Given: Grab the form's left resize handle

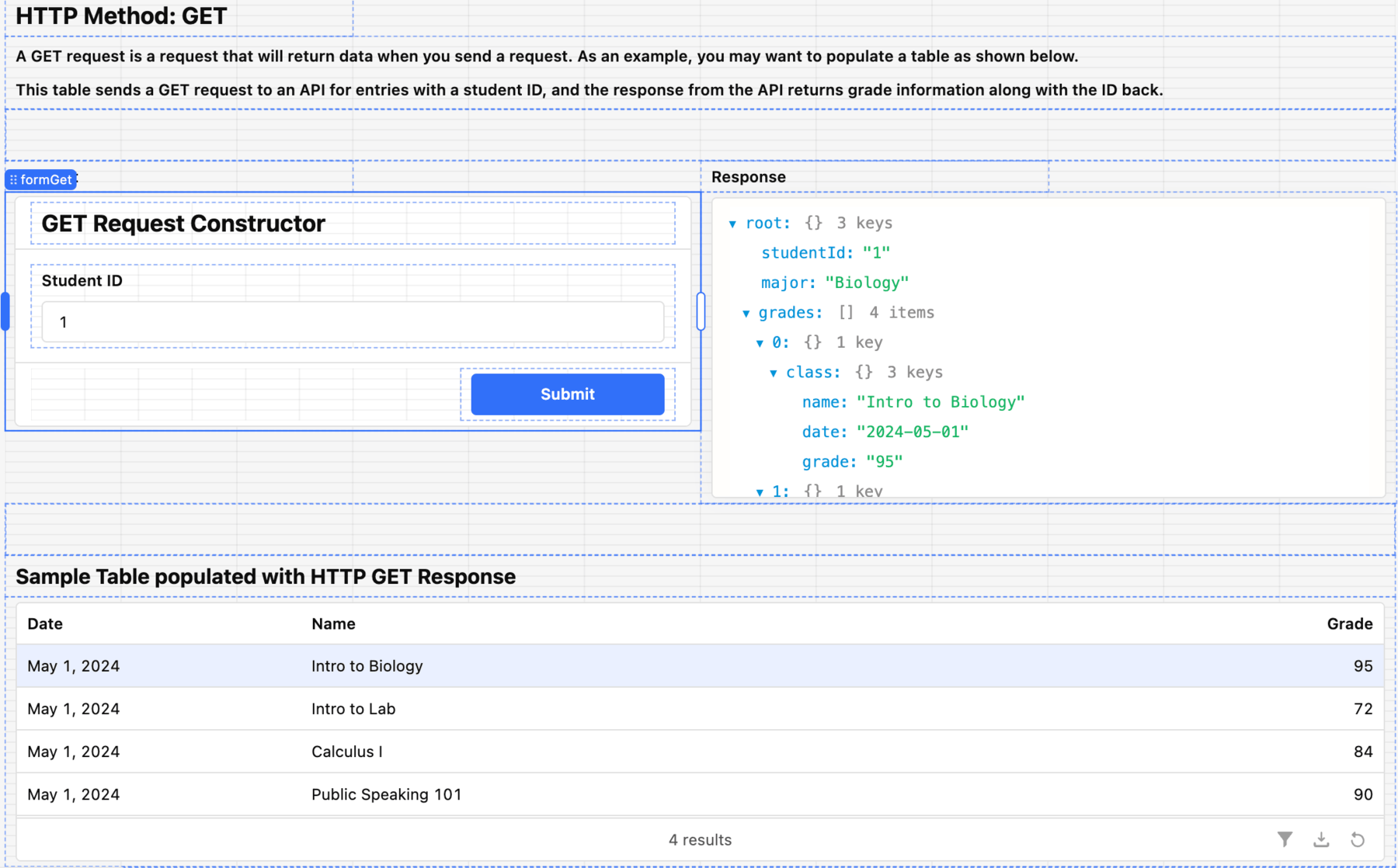Looking at the screenshot, I should pos(5,311).
